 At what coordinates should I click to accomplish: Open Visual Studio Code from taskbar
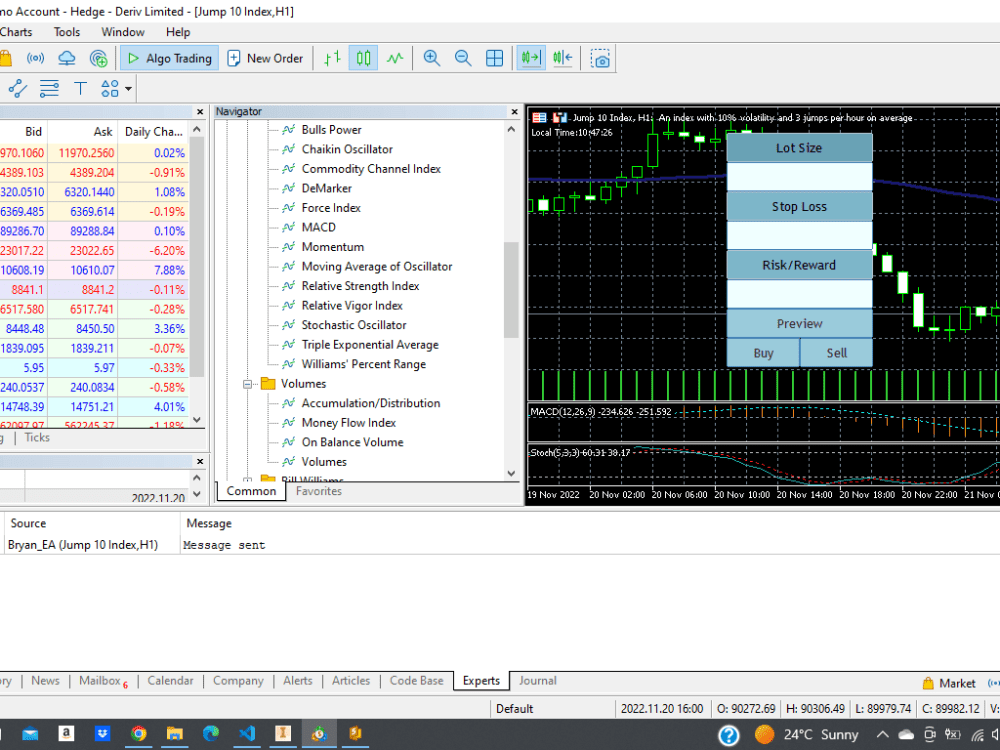247,734
